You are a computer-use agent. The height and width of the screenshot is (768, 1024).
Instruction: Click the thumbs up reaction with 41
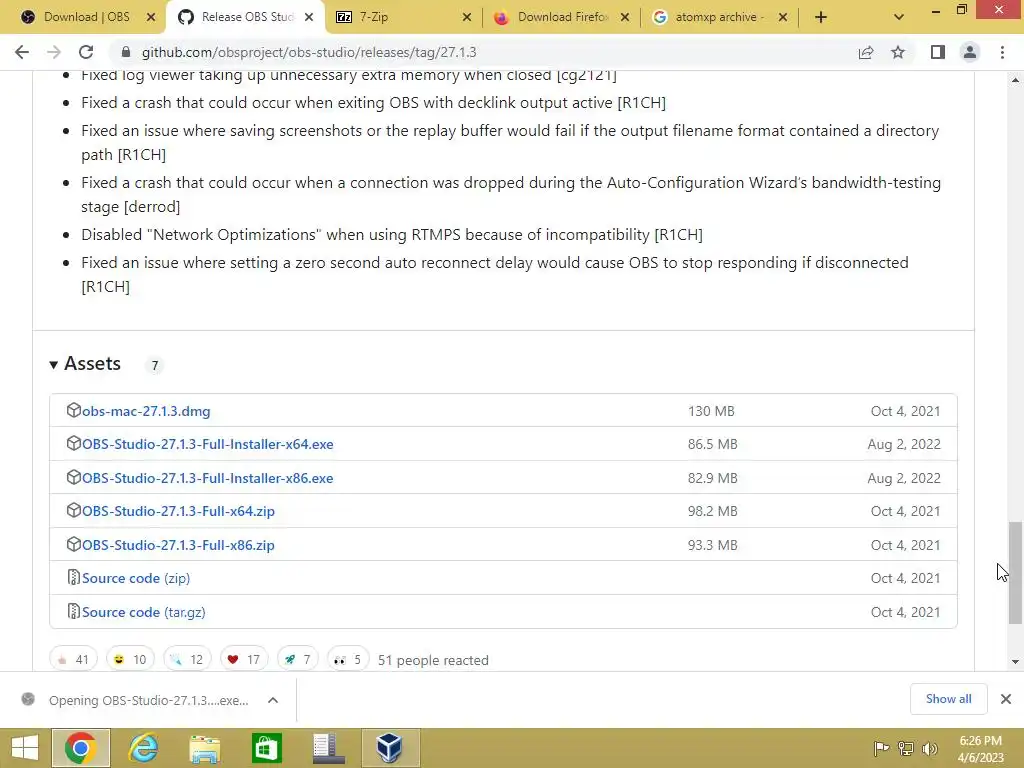point(73,660)
